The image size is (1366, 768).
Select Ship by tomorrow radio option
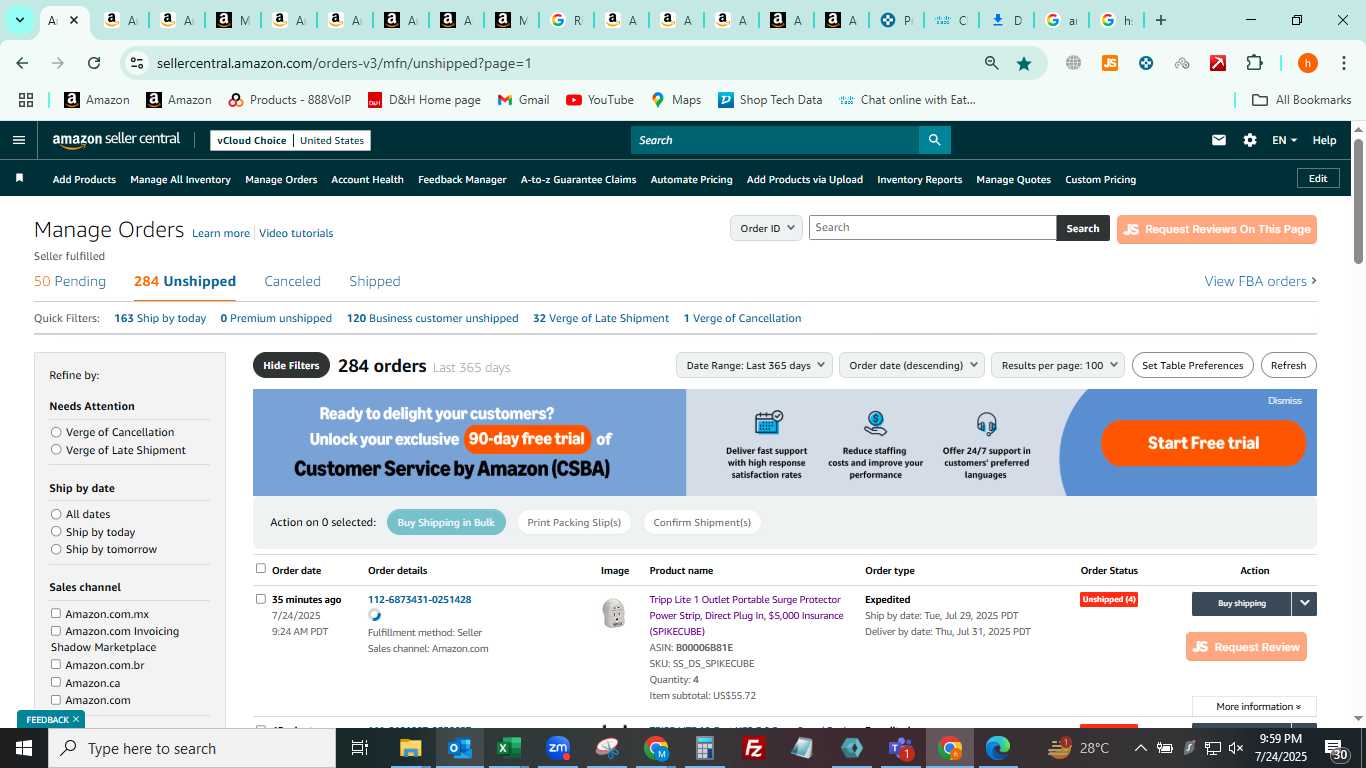pyautogui.click(x=56, y=549)
